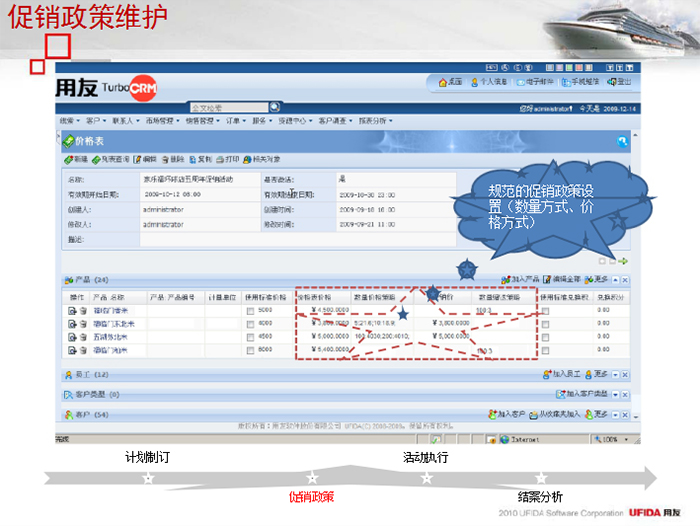Click the green arrow below the detail form
The height and width of the screenshot is (526, 700).
pyautogui.click(x=623, y=261)
